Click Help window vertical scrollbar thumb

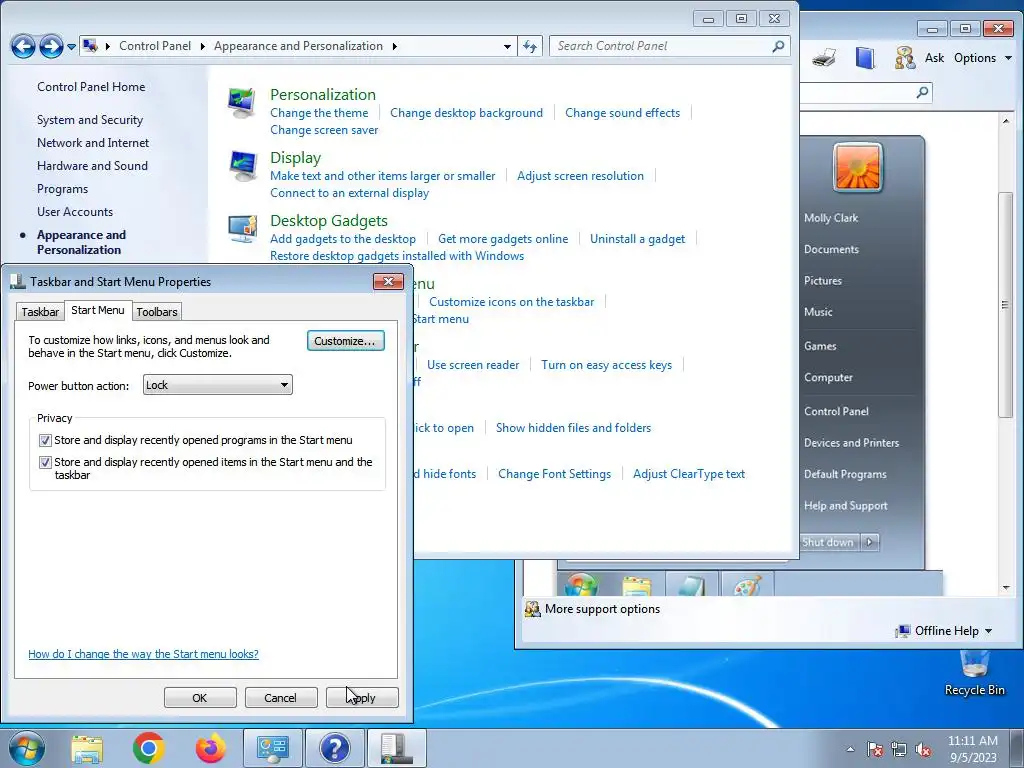[x=1006, y=305]
